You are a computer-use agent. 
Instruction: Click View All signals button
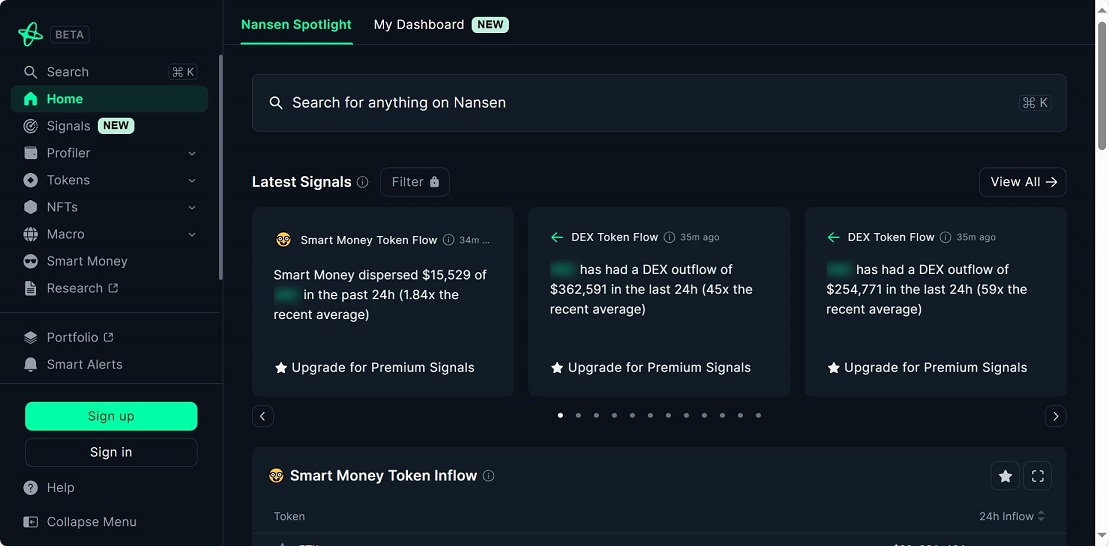[1022, 182]
